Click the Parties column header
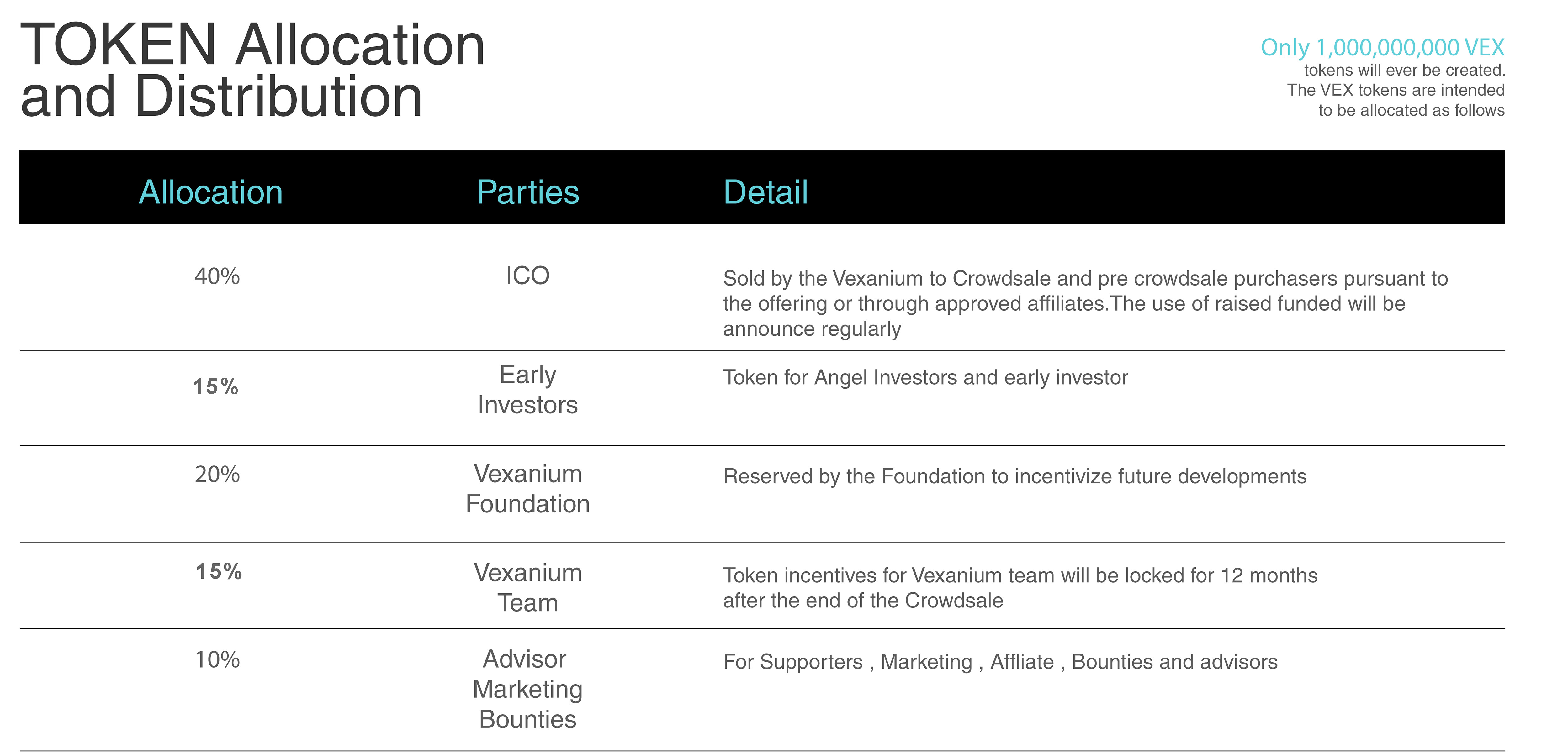Viewport: 1568px width, 756px height. click(x=528, y=192)
